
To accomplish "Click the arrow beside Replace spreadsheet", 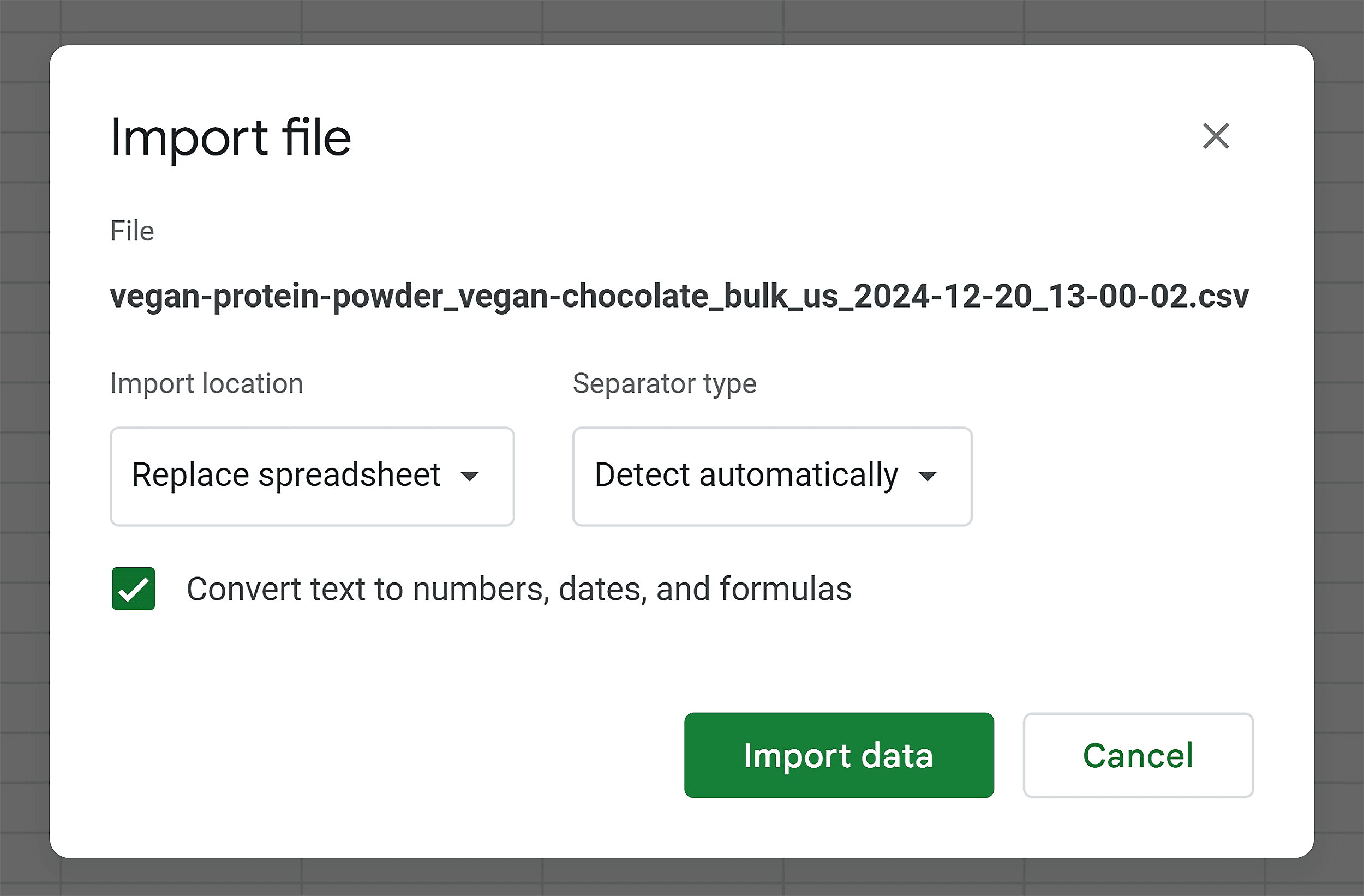I will click(x=469, y=476).
